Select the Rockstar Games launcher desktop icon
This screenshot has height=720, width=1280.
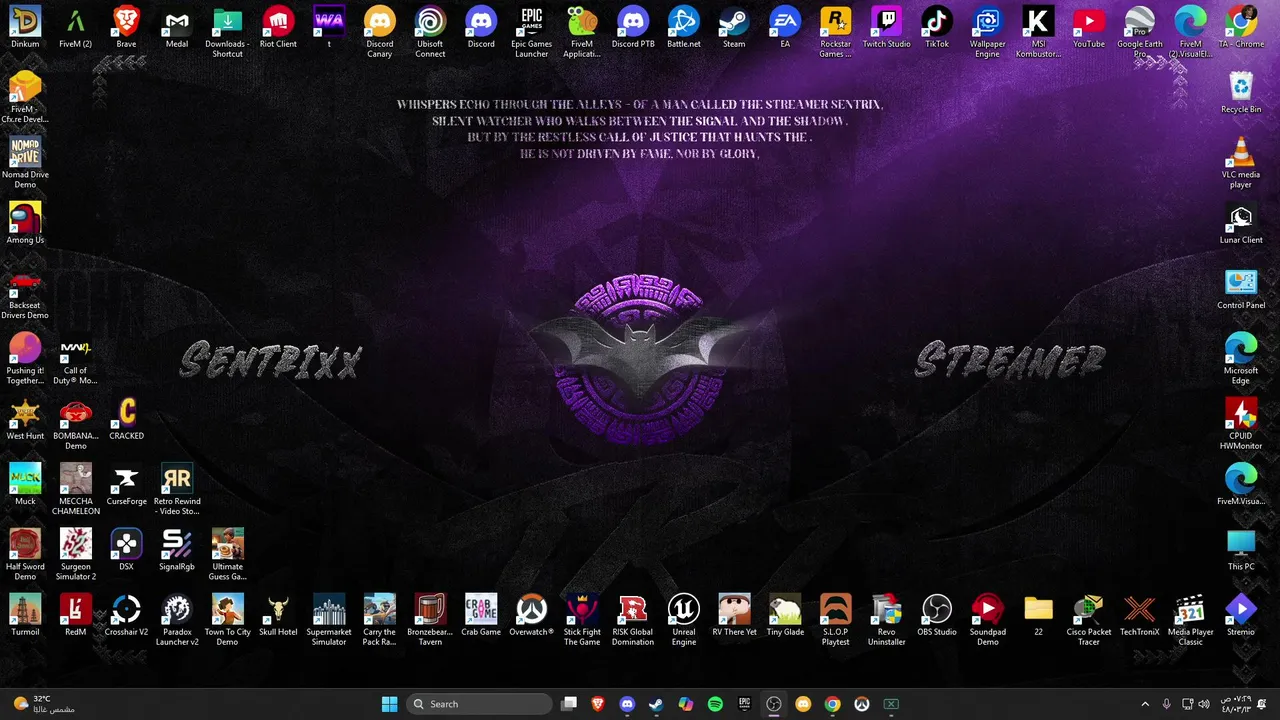pyautogui.click(x=836, y=32)
